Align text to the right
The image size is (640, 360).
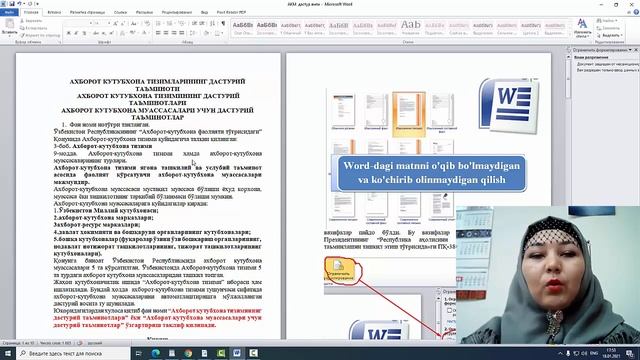coord(173,33)
